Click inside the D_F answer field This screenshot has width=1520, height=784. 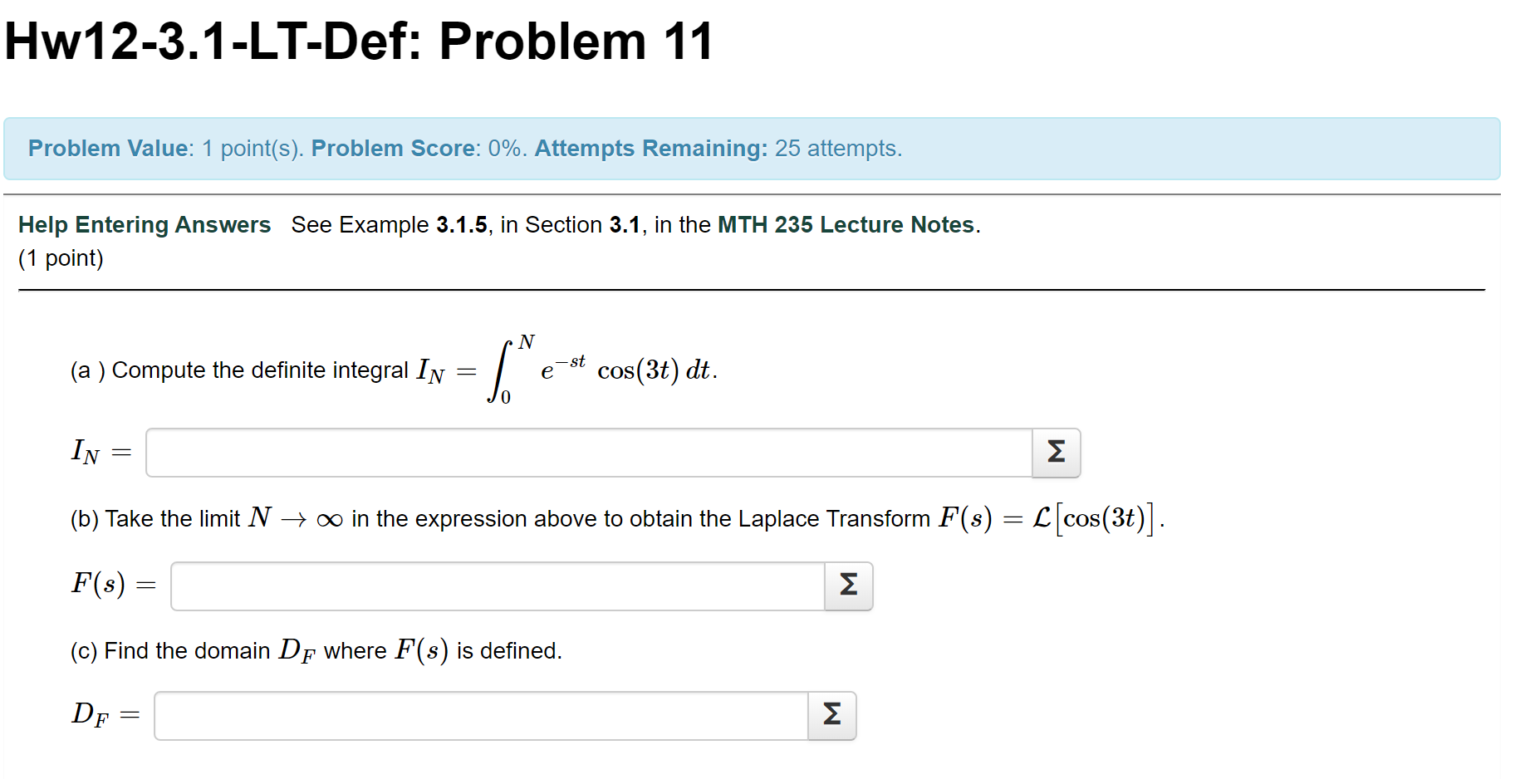click(x=482, y=716)
